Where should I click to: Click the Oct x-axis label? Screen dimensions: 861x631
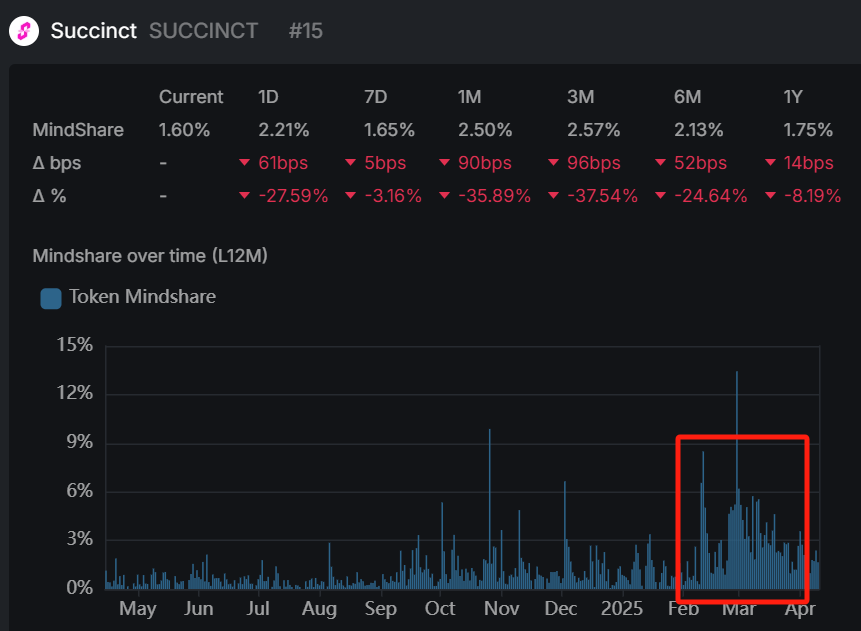tap(440, 608)
